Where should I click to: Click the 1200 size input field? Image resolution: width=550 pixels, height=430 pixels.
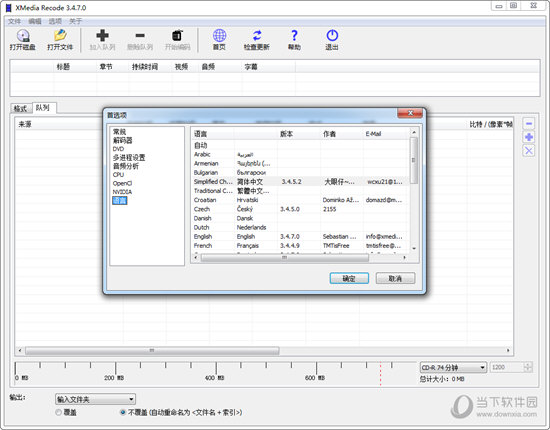[x=507, y=367]
